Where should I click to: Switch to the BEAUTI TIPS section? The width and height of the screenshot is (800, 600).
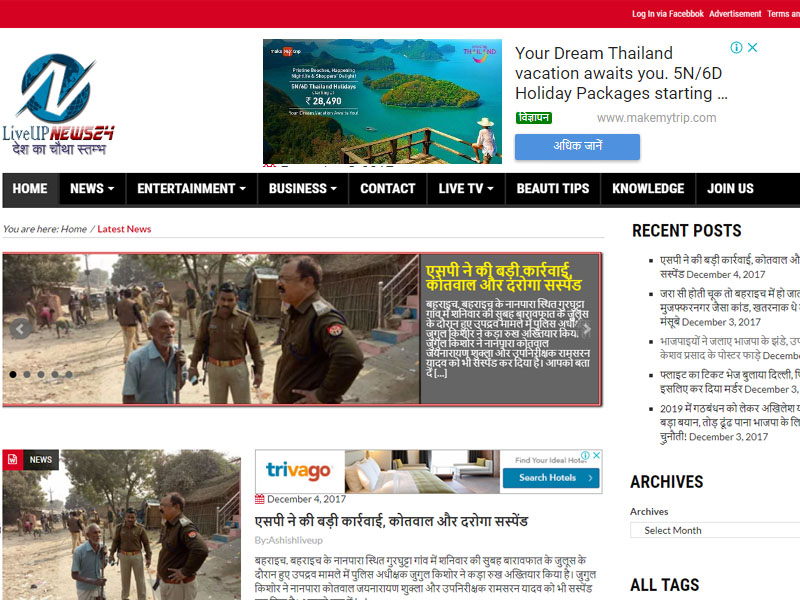pos(552,189)
